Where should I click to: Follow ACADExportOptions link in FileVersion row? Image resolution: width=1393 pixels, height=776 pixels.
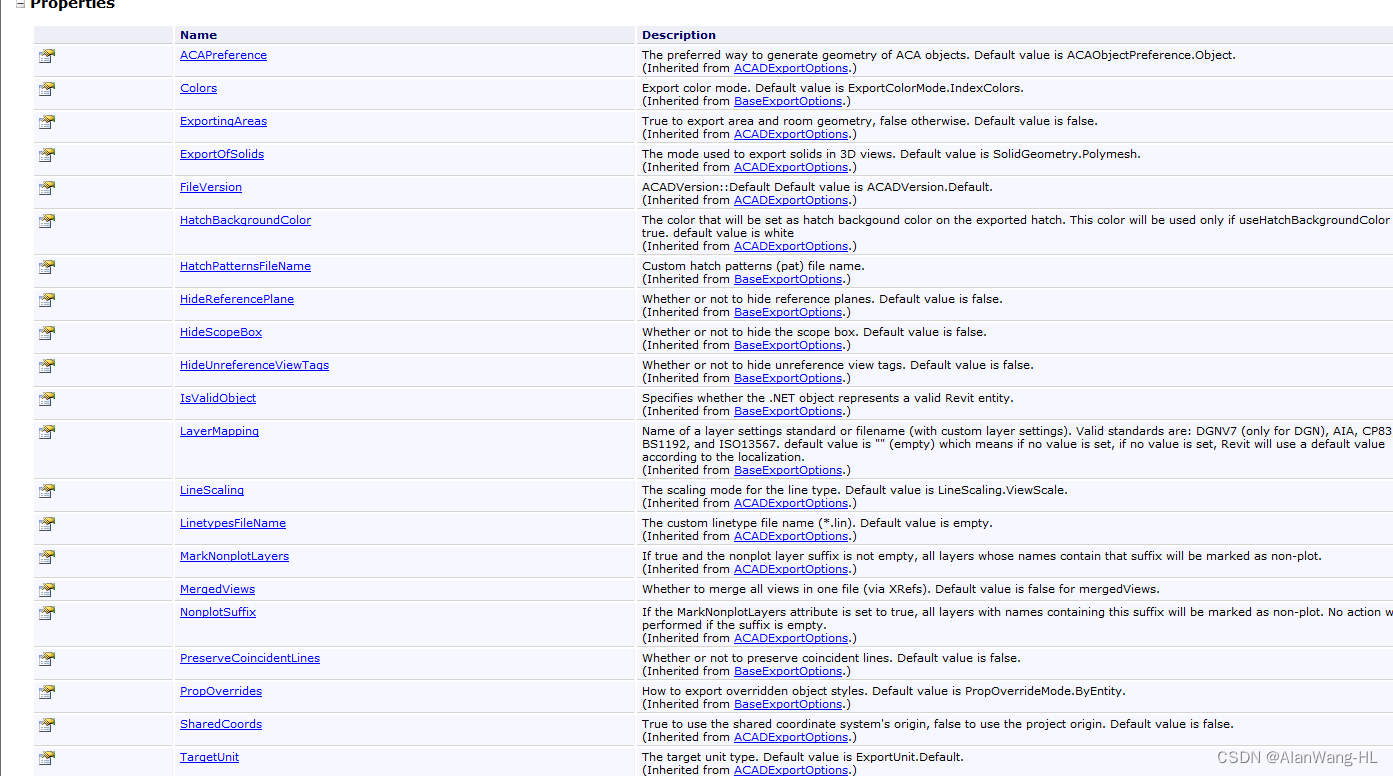click(791, 200)
